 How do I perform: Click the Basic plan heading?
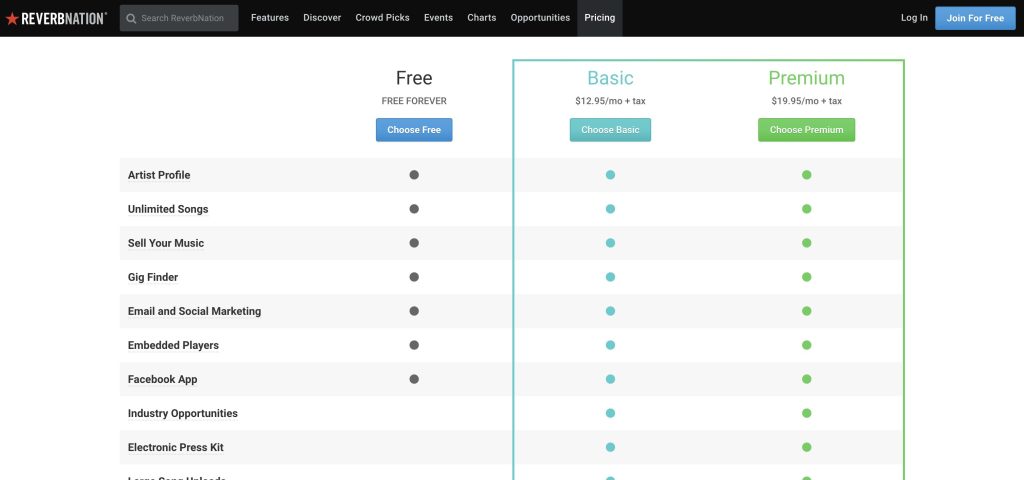pos(611,78)
